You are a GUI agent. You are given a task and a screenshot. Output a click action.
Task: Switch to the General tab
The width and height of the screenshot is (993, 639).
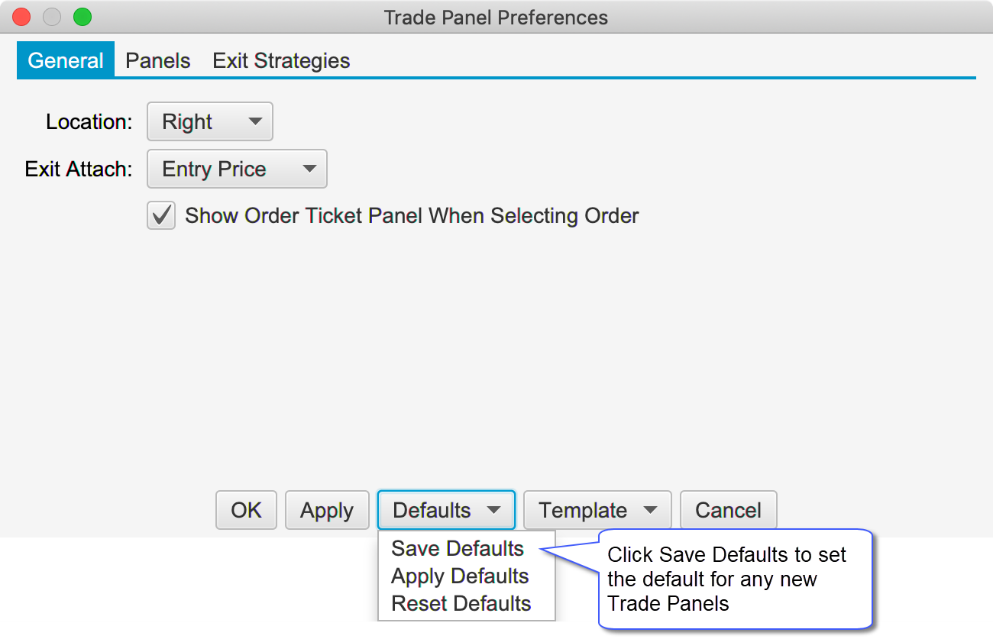click(65, 61)
